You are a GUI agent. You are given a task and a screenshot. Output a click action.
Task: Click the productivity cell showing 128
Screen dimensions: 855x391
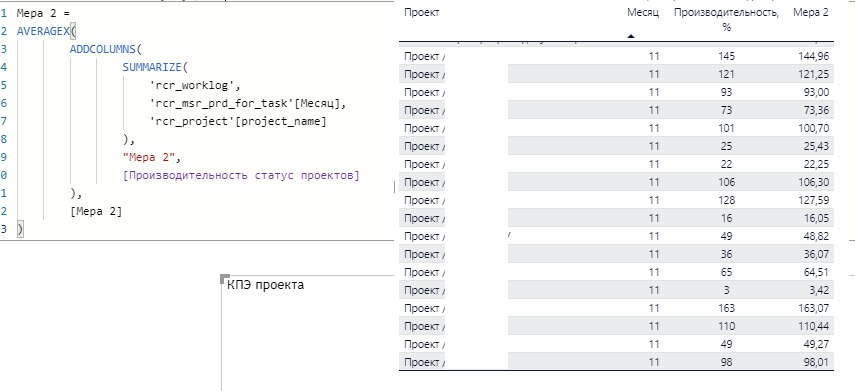tap(726, 200)
